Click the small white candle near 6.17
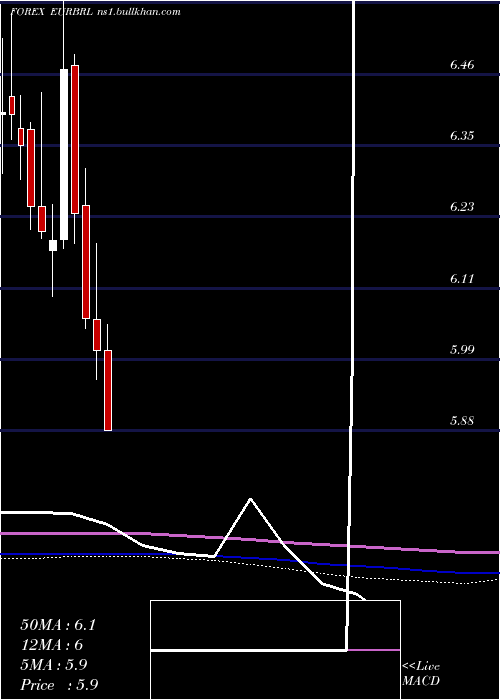500x700 pixels. click(53, 246)
